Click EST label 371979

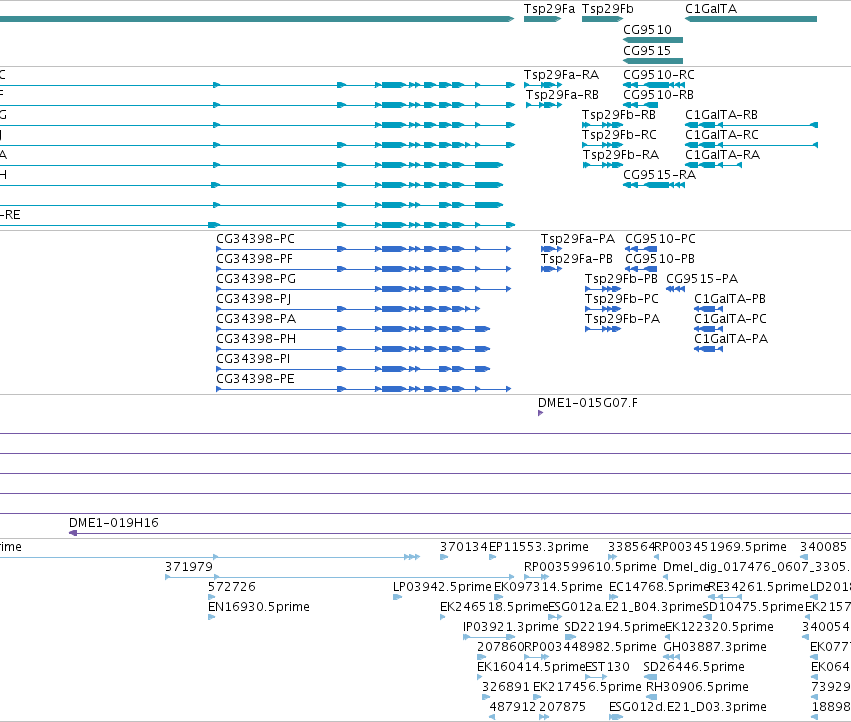189,567
